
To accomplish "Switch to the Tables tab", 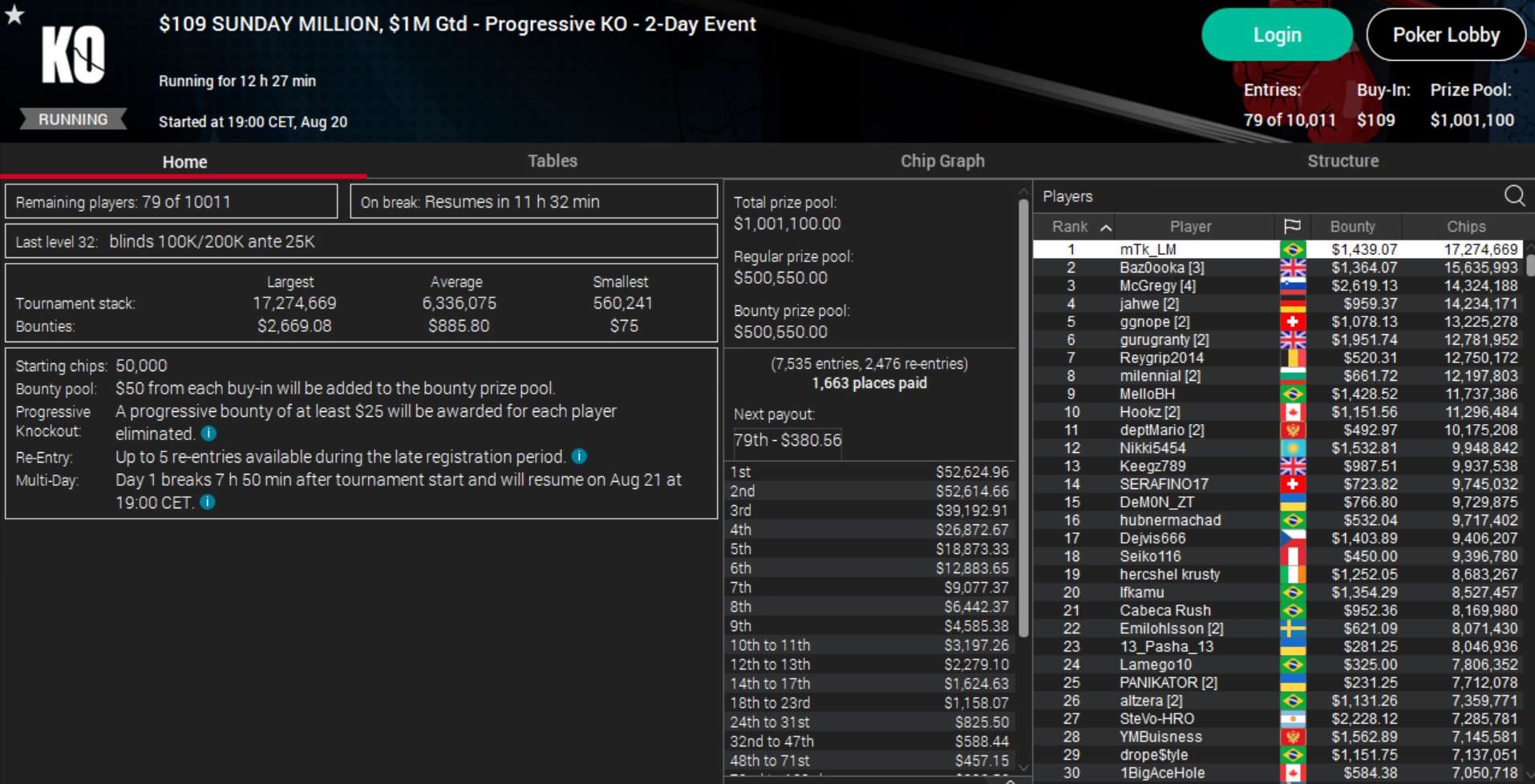I will point(553,160).
